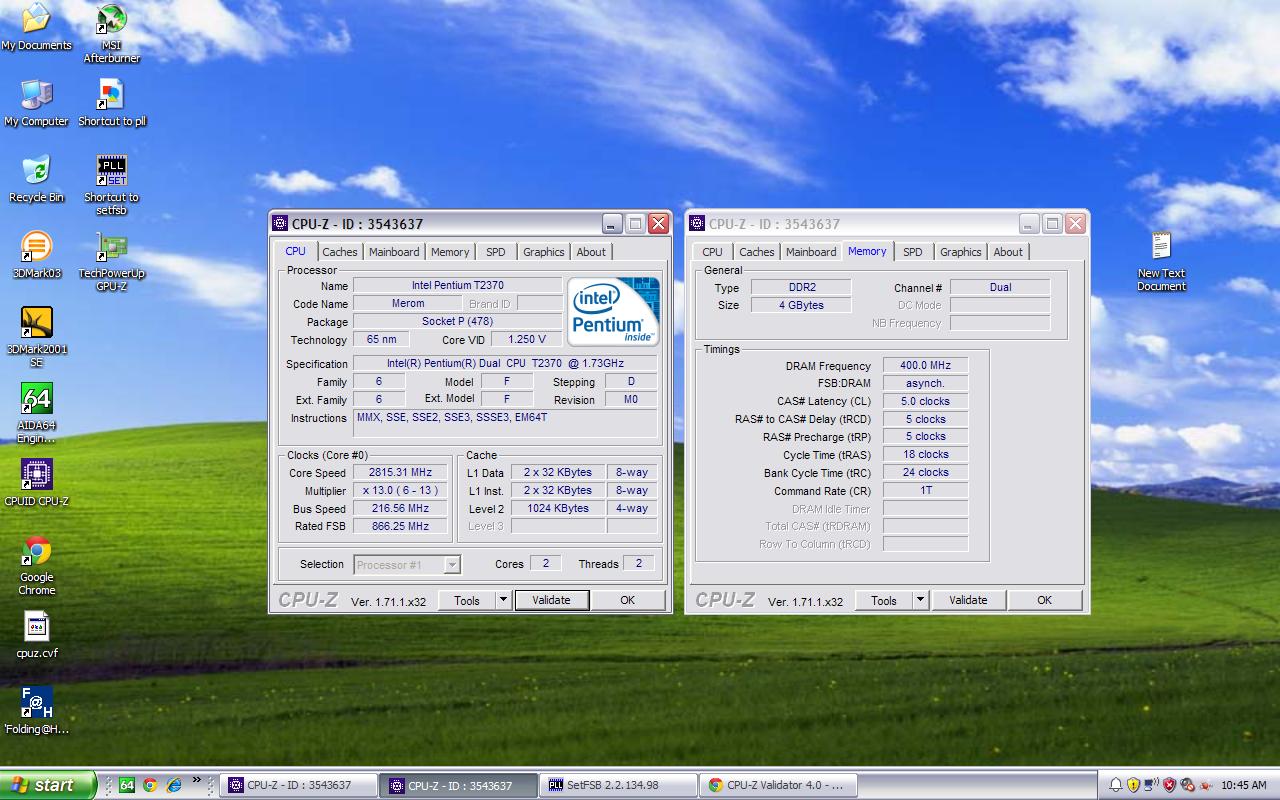Click the taskbar clock showing 10:45 AM

(1244, 785)
